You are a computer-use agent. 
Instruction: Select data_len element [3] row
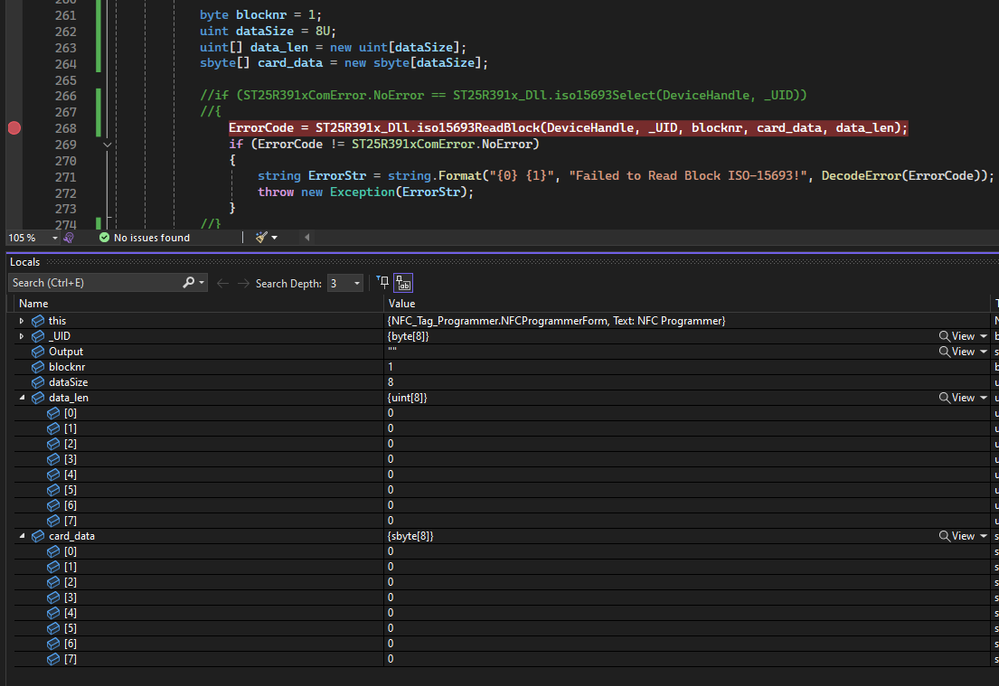pyautogui.click(x=502, y=459)
